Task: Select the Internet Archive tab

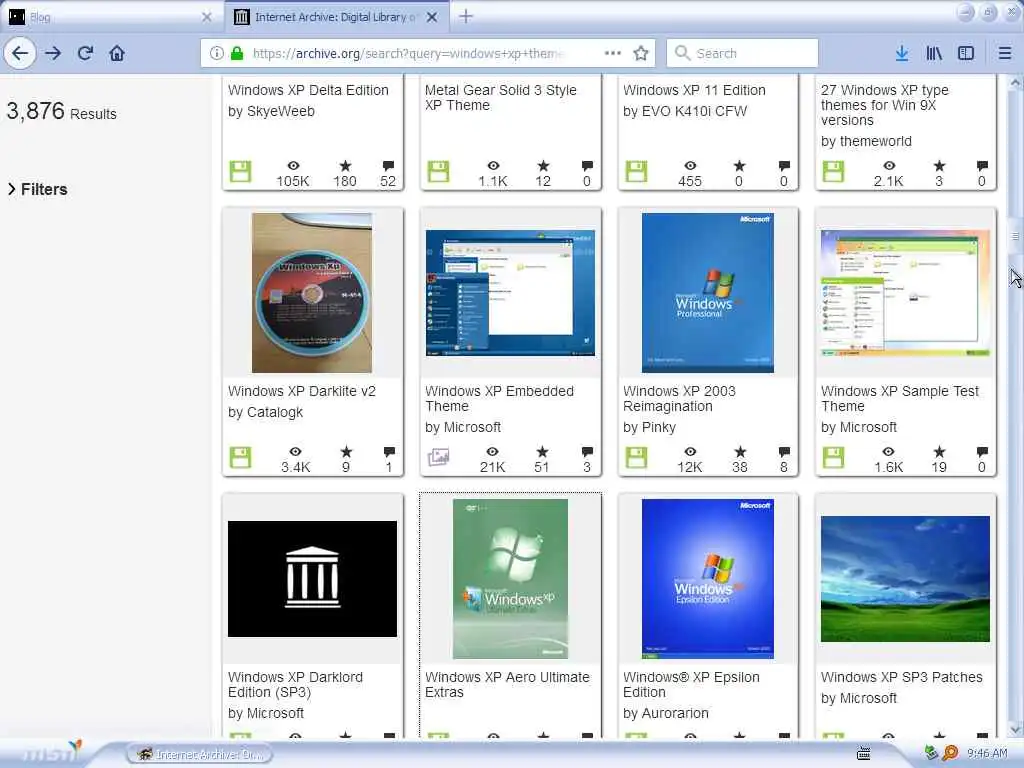Action: [336, 17]
